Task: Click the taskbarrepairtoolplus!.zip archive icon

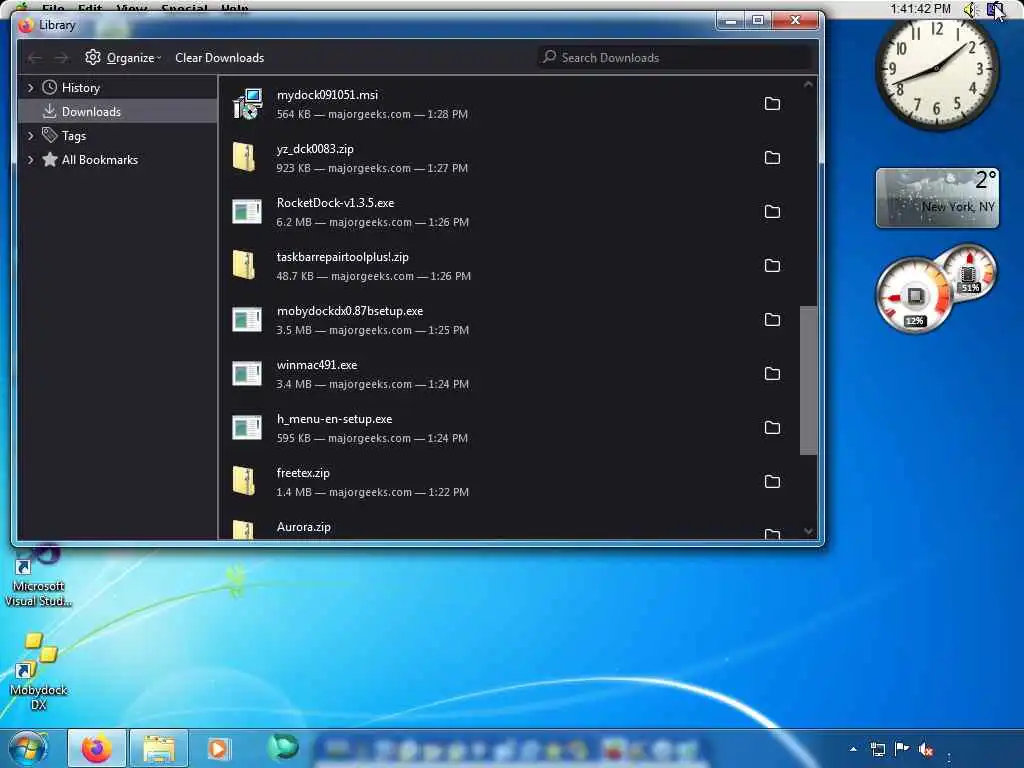Action: [244, 265]
